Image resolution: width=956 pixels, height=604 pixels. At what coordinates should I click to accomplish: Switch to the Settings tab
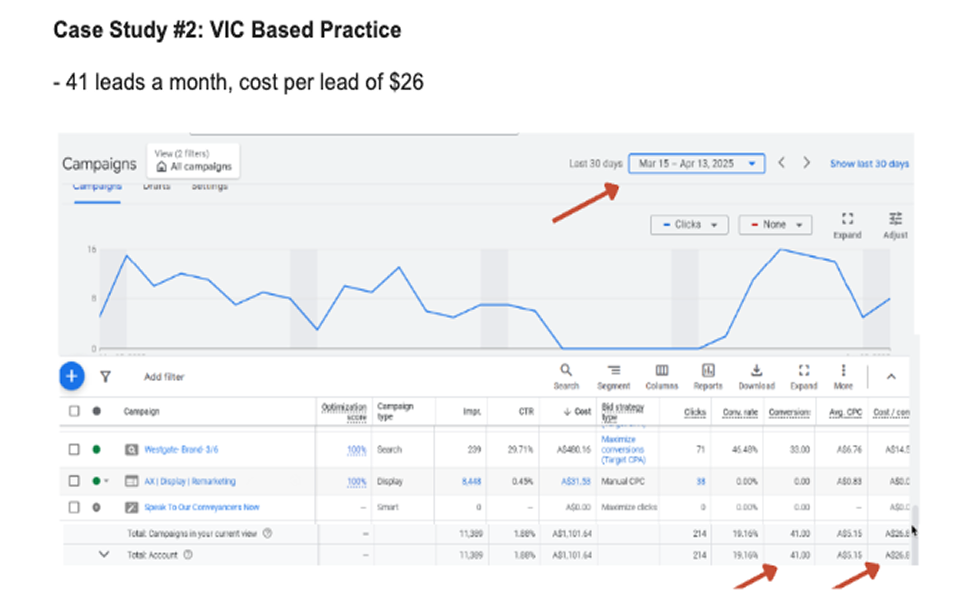(x=209, y=186)
